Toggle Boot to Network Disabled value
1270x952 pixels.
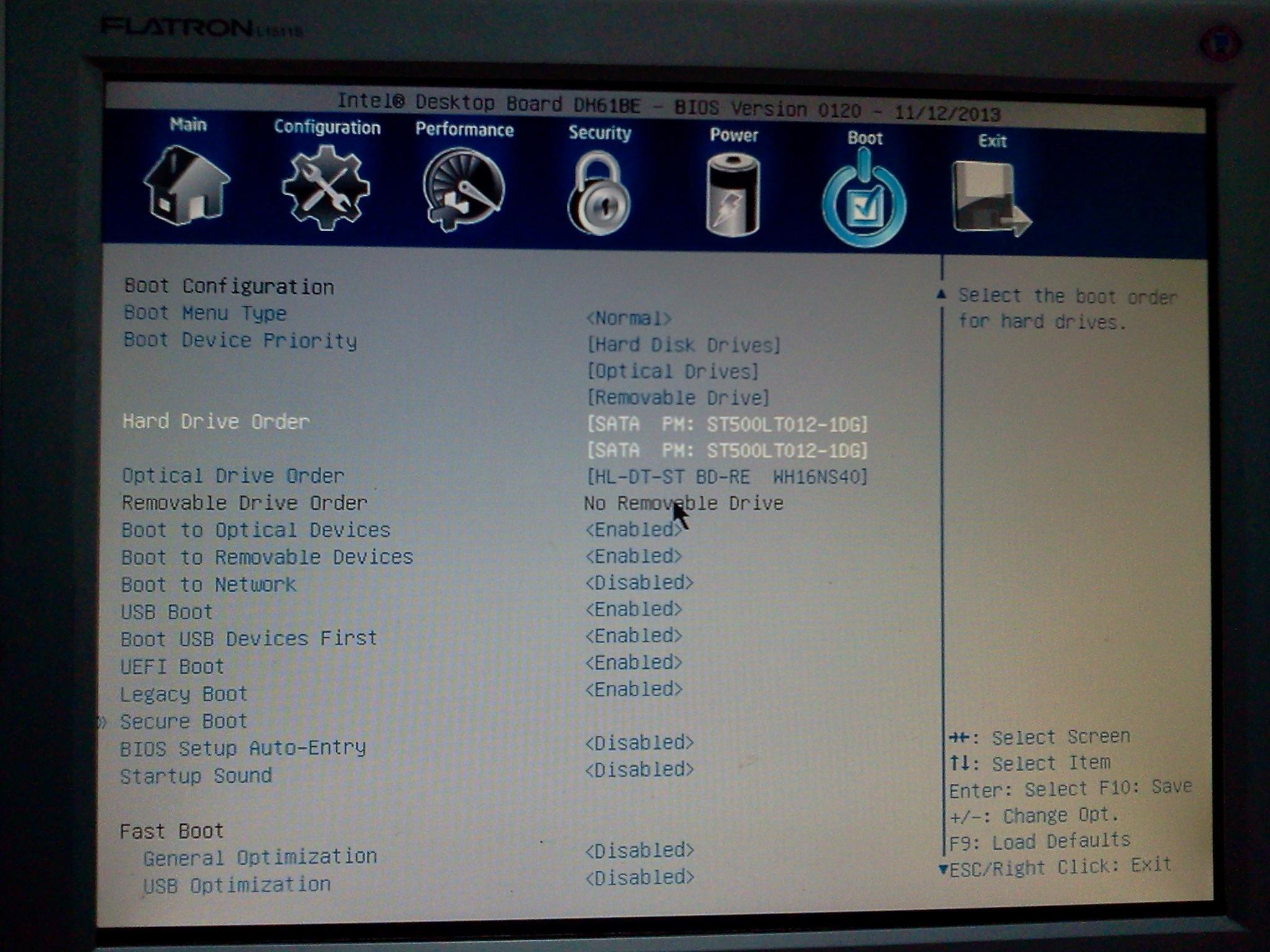pos(639,583)
